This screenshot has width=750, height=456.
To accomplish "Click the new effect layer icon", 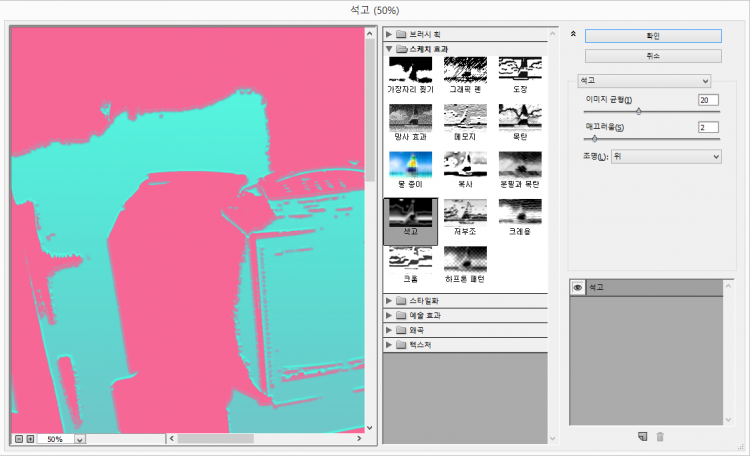I will (642, 436).
